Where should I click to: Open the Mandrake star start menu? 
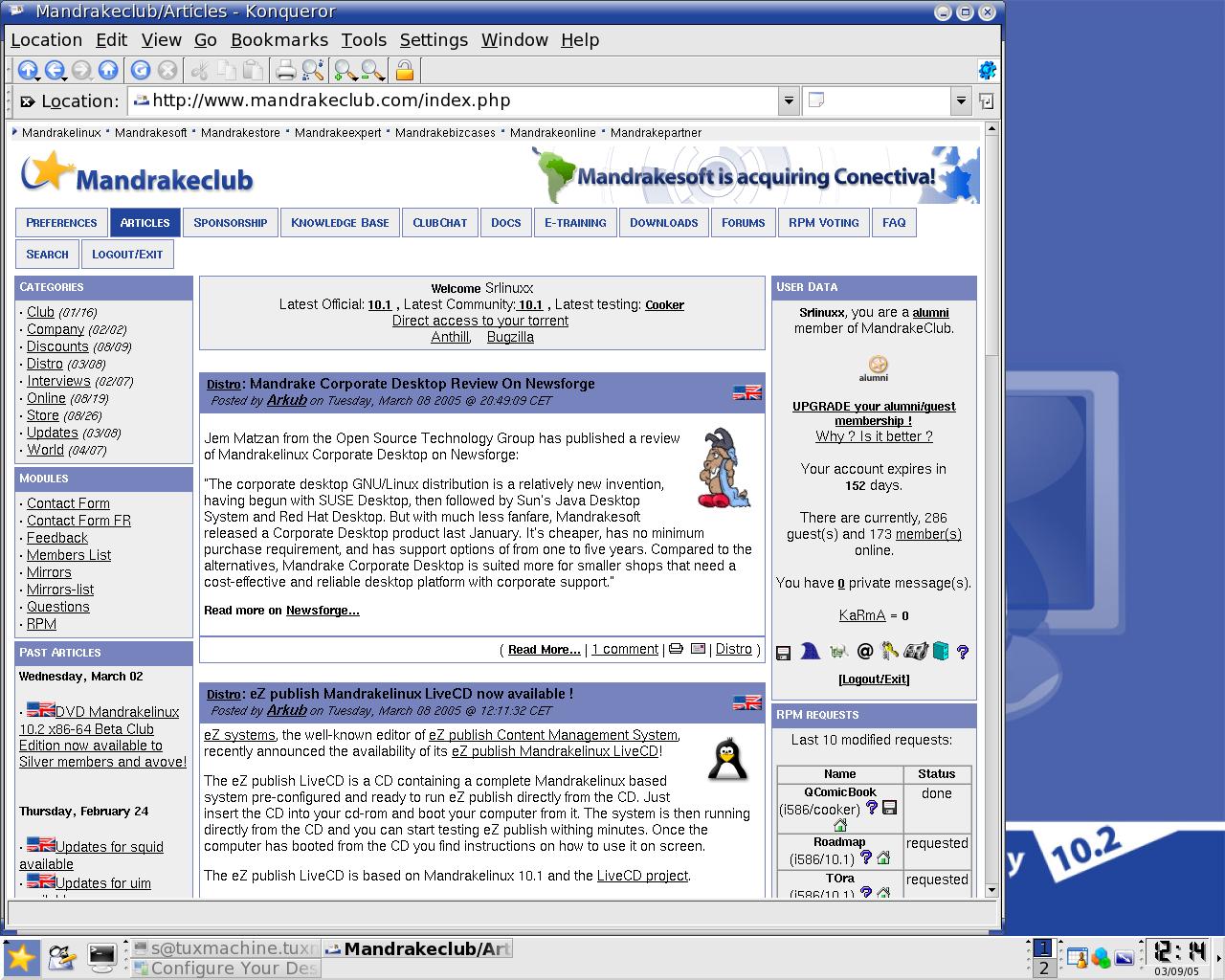pos(20,957)
